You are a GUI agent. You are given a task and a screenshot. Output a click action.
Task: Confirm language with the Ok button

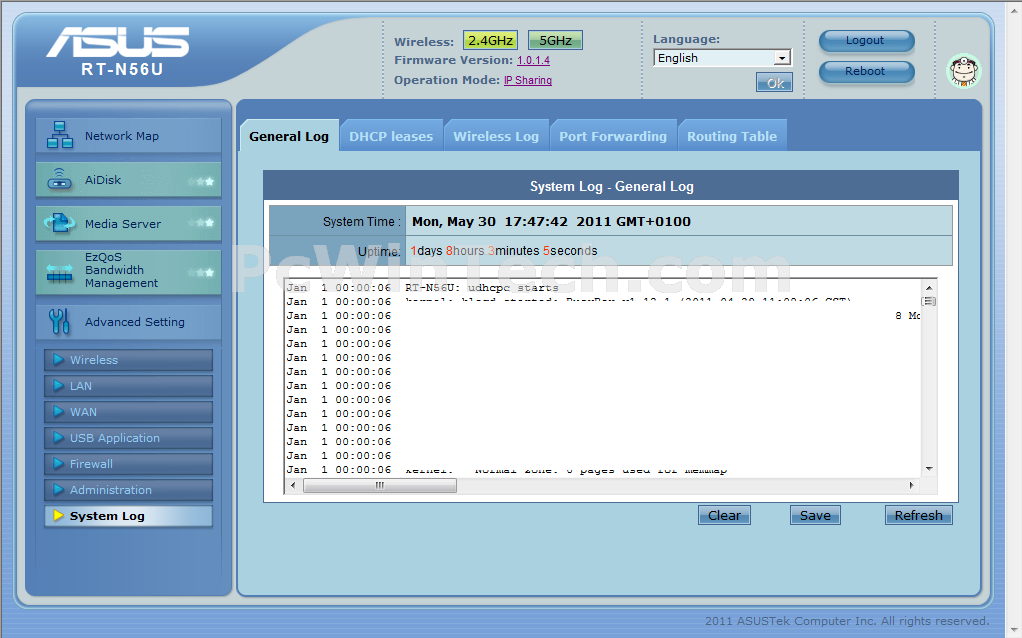point(774,83)
